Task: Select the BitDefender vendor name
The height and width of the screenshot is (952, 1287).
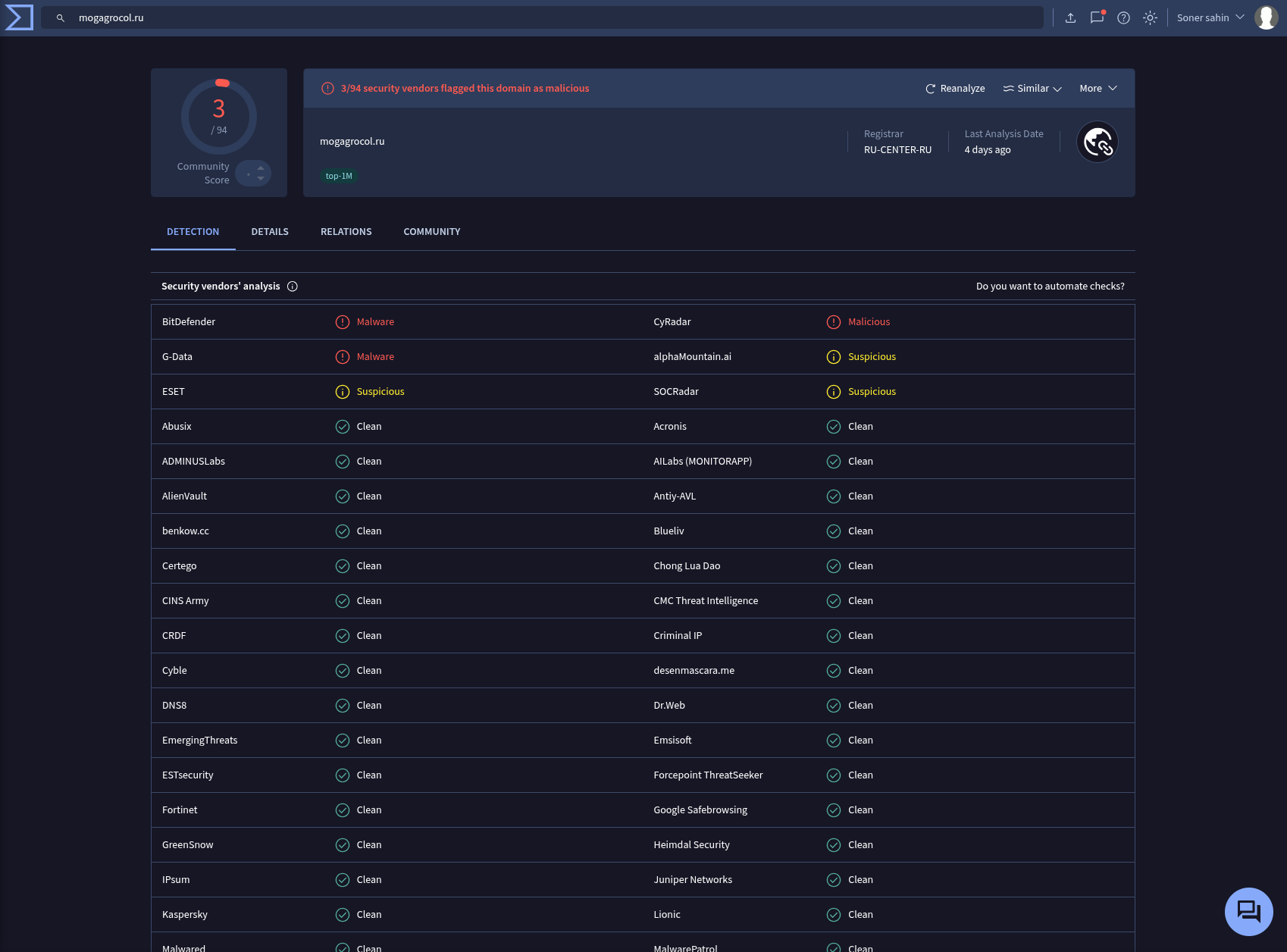Action: (x=189, y=322)
